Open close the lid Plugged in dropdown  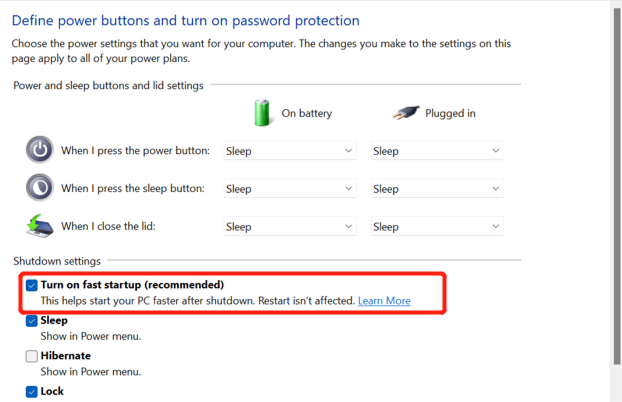436,227
